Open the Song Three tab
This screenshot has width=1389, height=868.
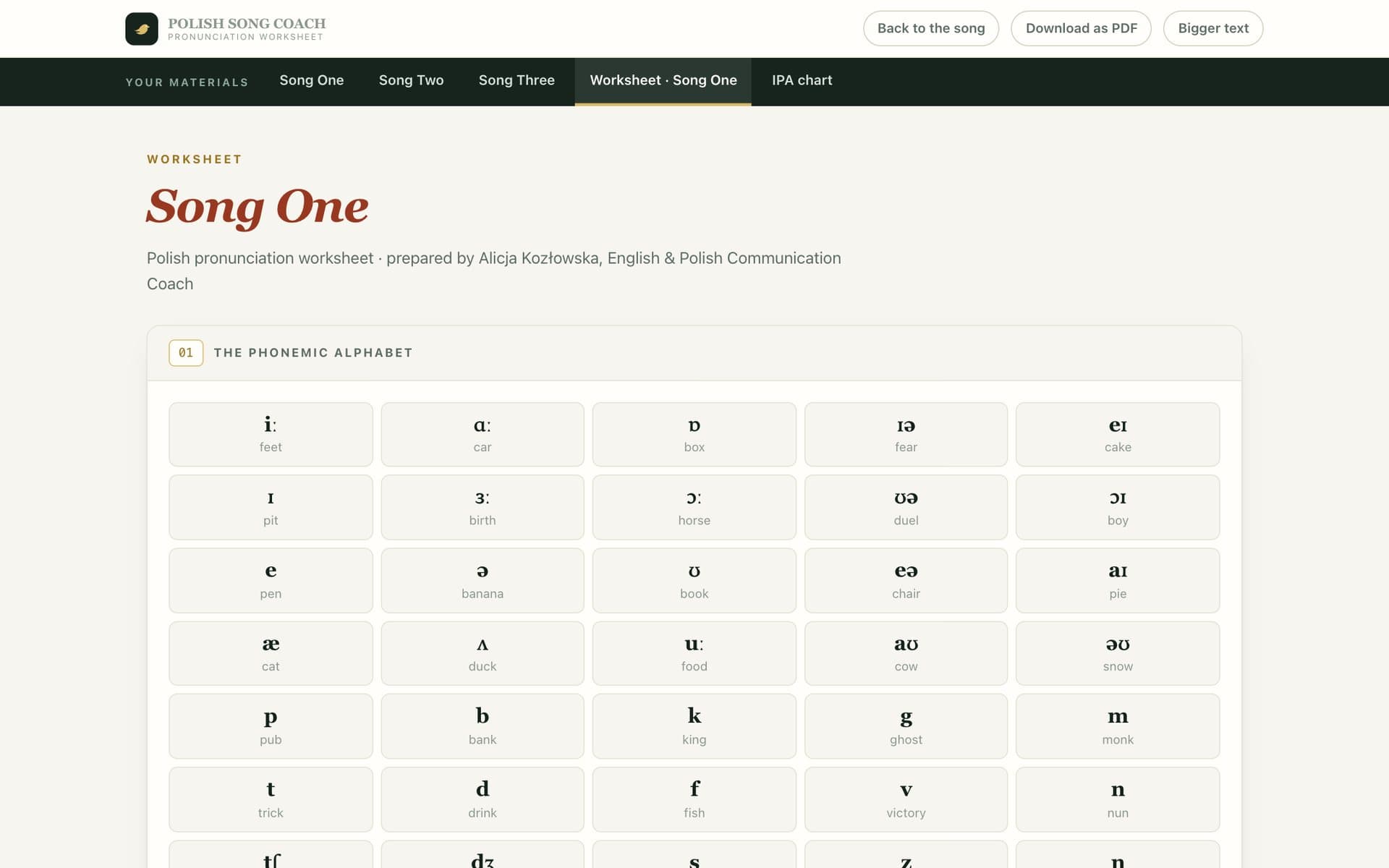[517, 81]
